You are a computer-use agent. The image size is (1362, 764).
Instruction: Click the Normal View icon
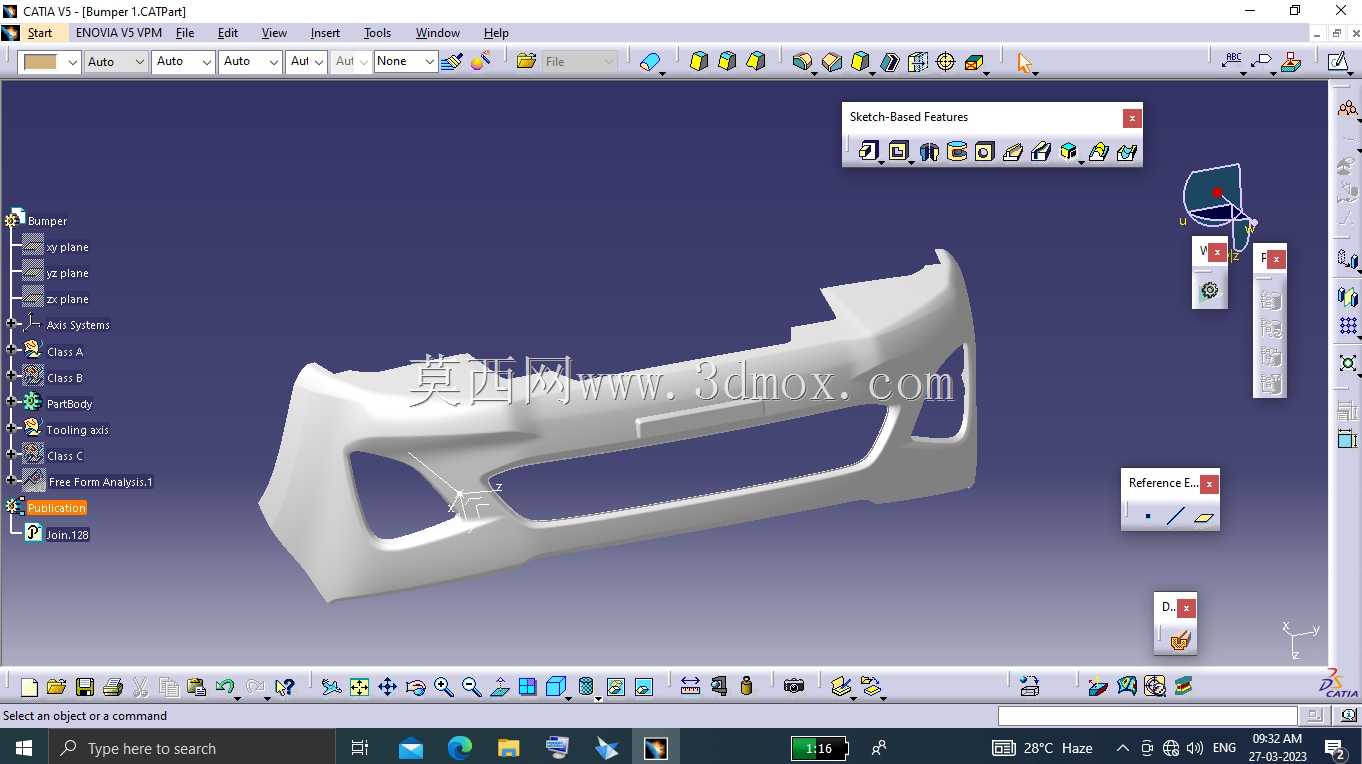click(500, 687)
